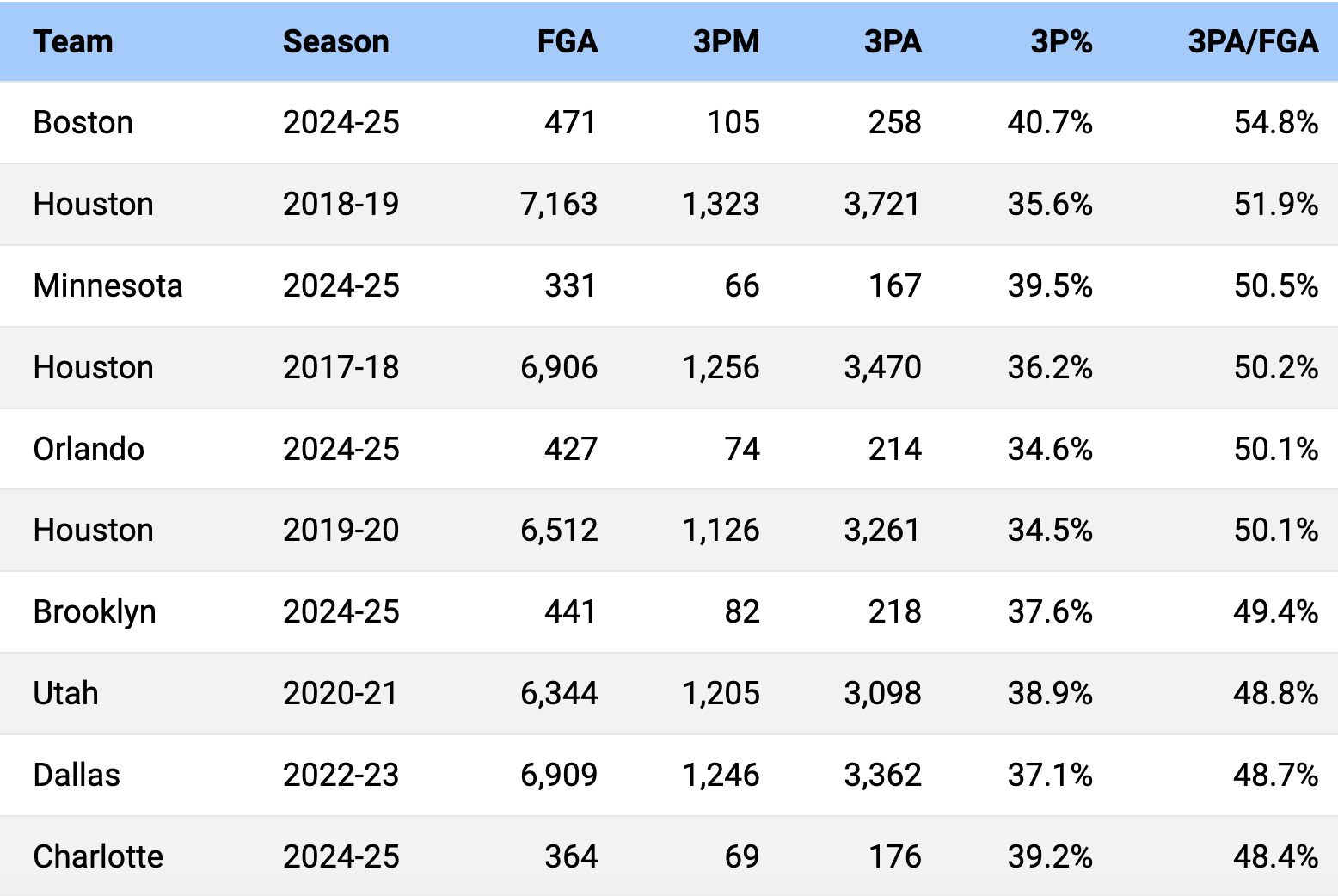Click the Minnesota team name
Viewport: 1338px width, 896px height.
pyautogui.click(x=107, y=285)
